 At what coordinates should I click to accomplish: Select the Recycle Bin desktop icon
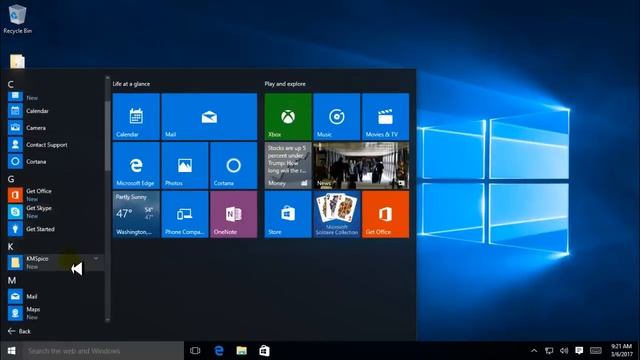17,19
